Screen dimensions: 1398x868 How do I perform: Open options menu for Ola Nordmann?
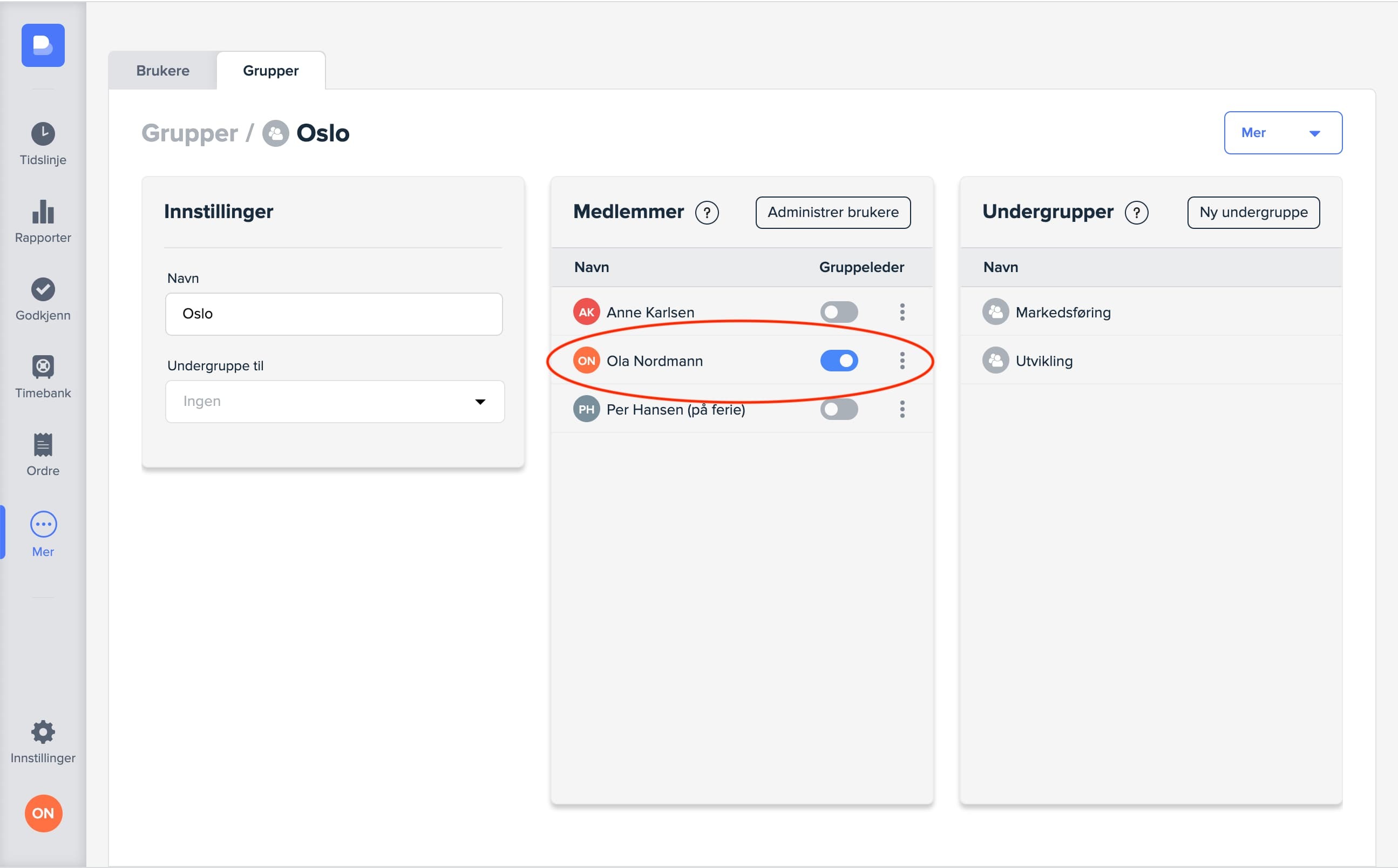pyautogui.click(x=902, y=361)
